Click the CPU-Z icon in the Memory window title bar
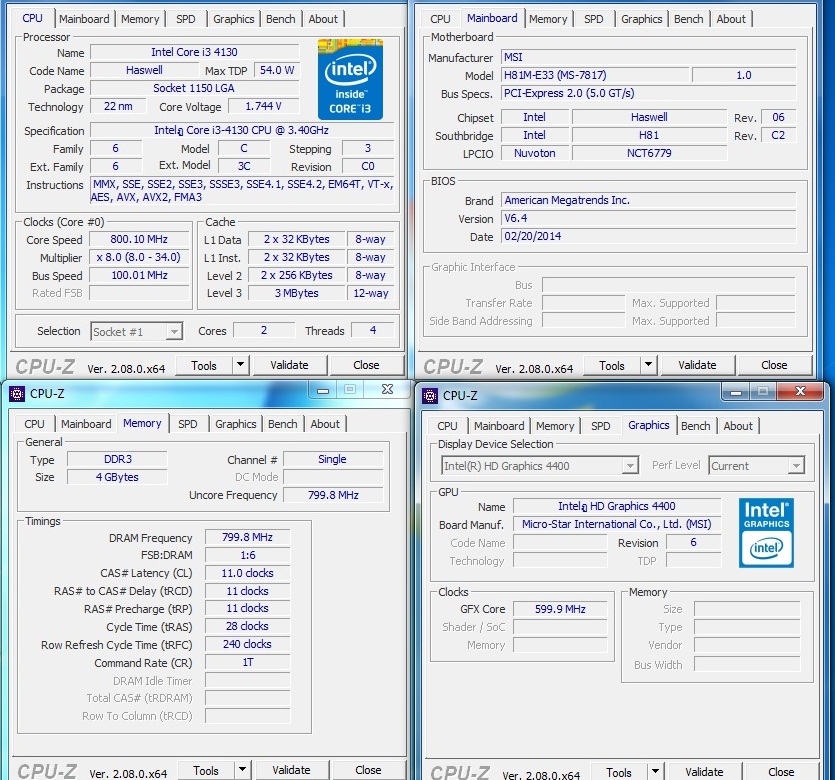The image size is (835, 780). 17,394
